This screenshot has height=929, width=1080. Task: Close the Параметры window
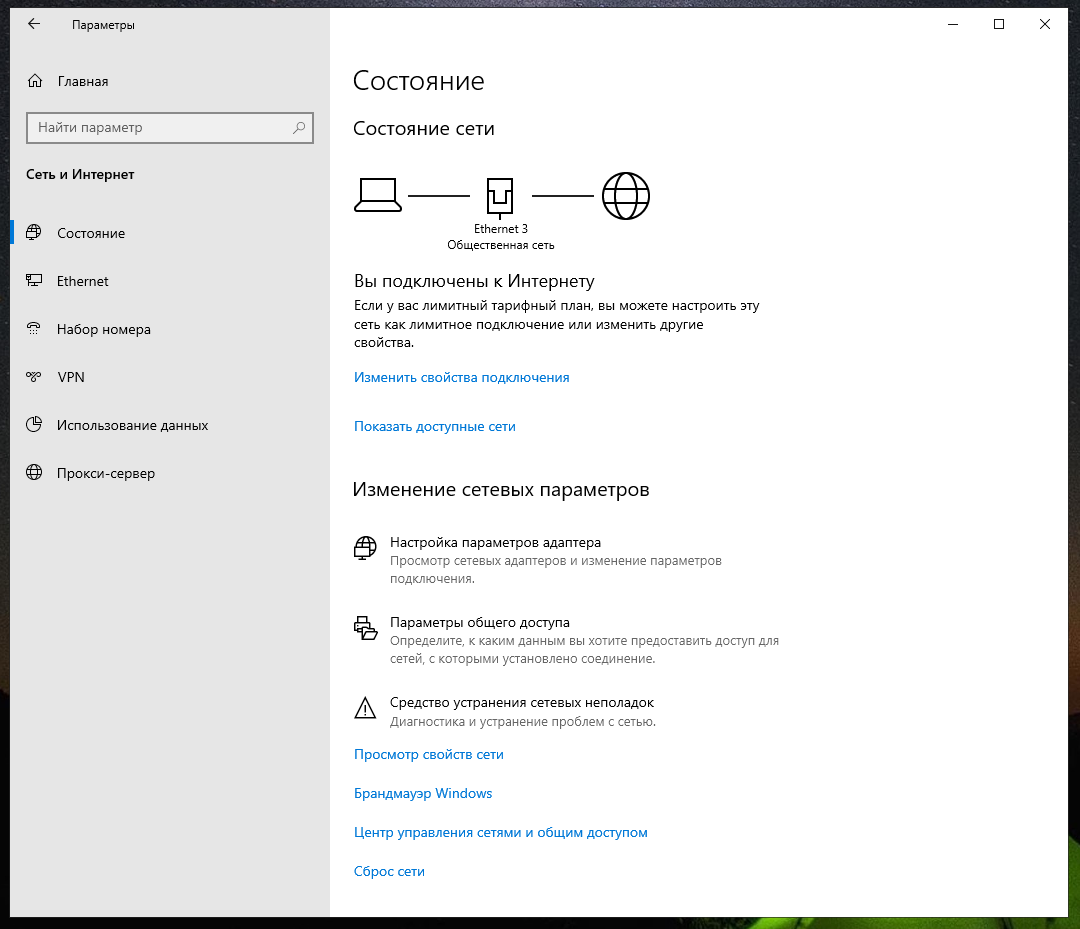coord(1045,24)
